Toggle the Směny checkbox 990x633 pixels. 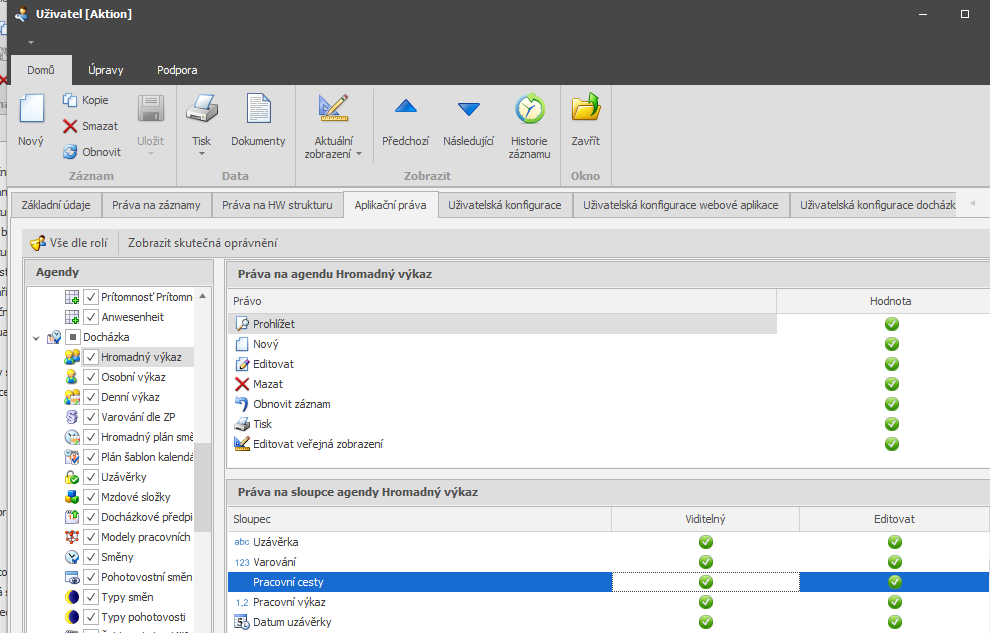point(91,557)
